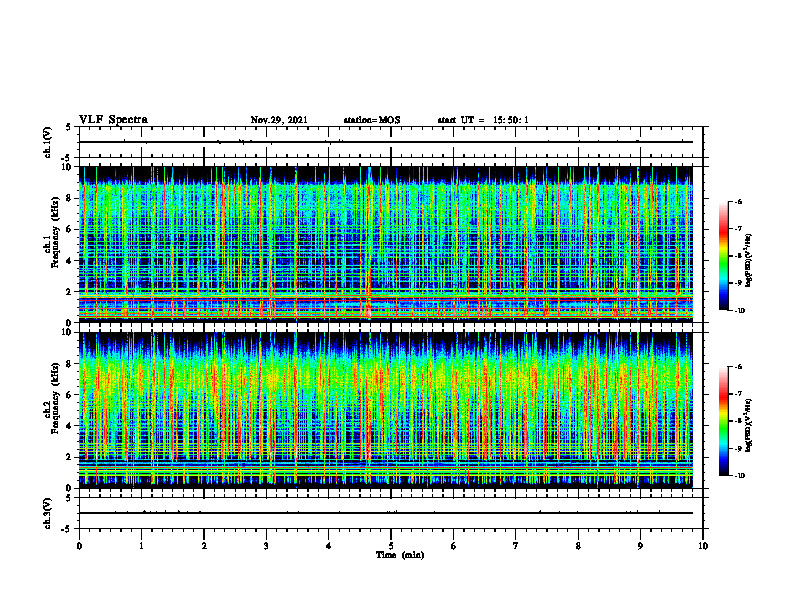Click the "6" kHz tick on ch.1 frequency axis
Screen dimensions: 792x612
[70, 230]
